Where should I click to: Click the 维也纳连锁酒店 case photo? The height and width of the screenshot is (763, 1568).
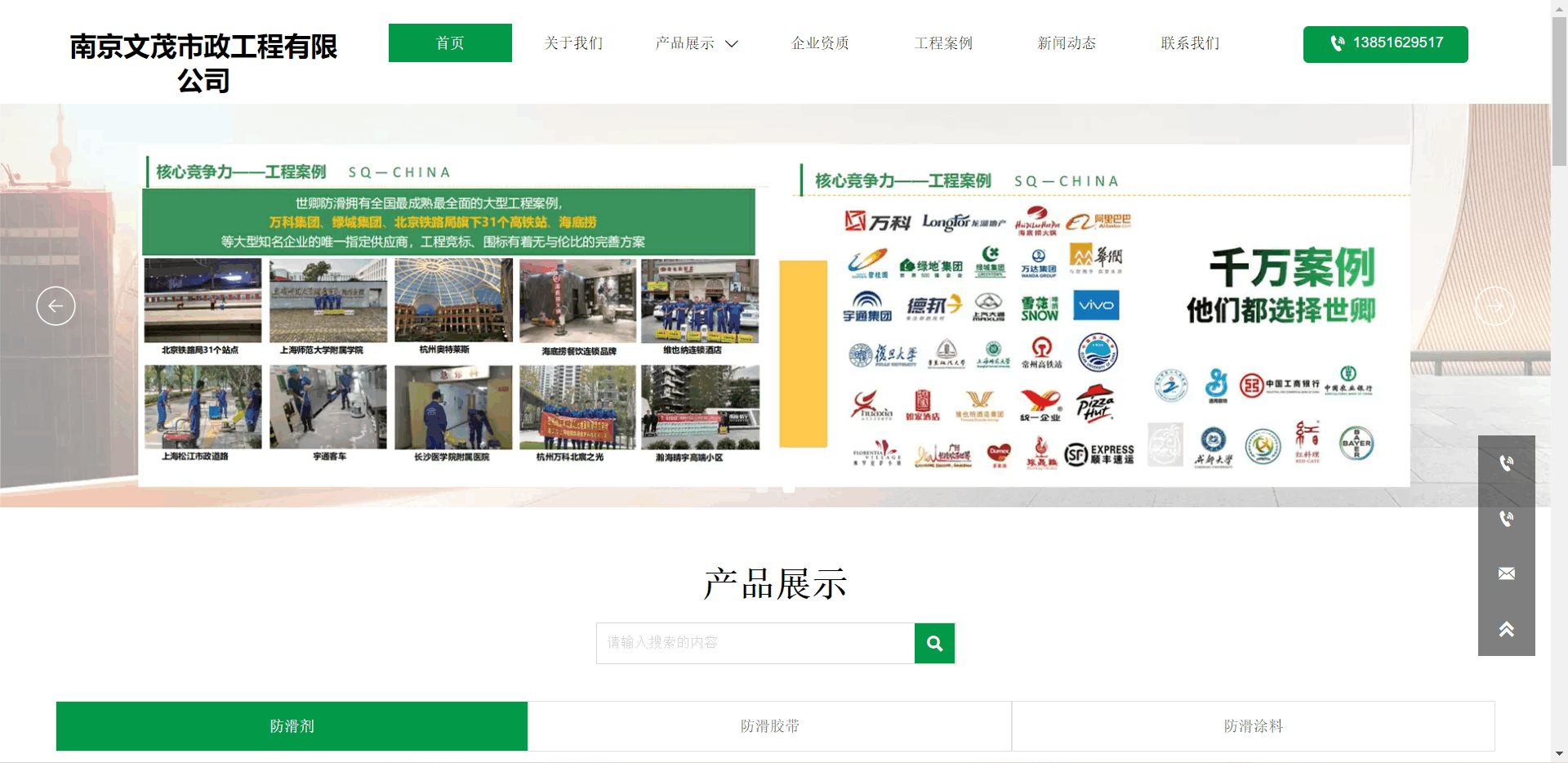(x=700, y=300)
